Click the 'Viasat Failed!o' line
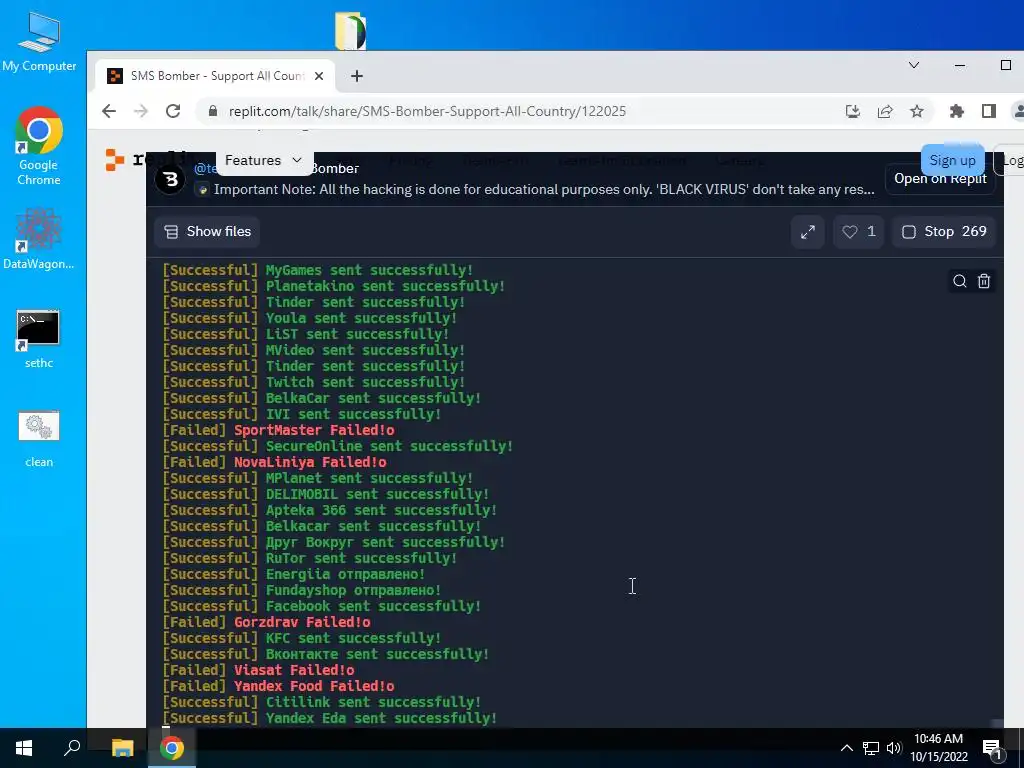The height and width of the screenshot is (768, 1024). pos(258,670)
